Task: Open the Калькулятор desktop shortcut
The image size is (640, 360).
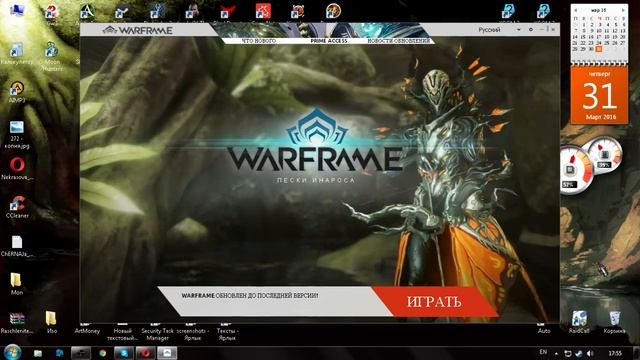Action: tap(17, 53)
